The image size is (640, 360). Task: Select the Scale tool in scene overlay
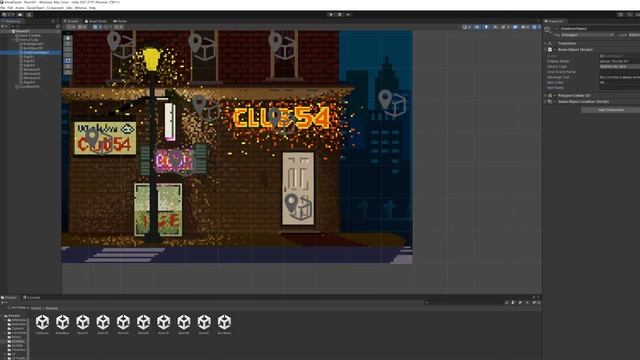coord(68,55)
